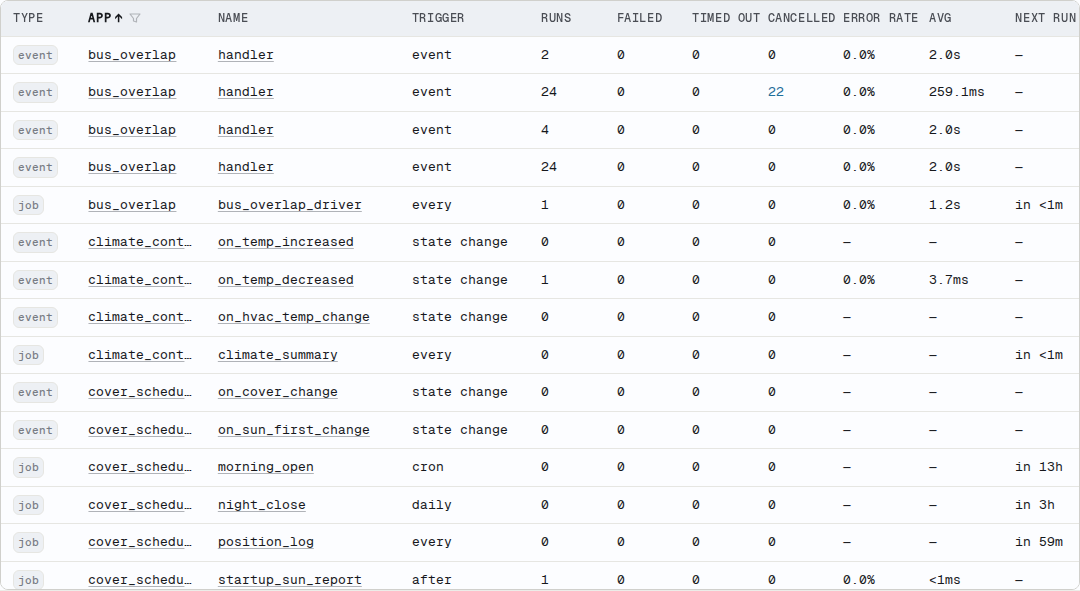Screen dimensions: 1080x591
Task: Open on_hvac_temp_change handler link
Action: click(293, 318)
